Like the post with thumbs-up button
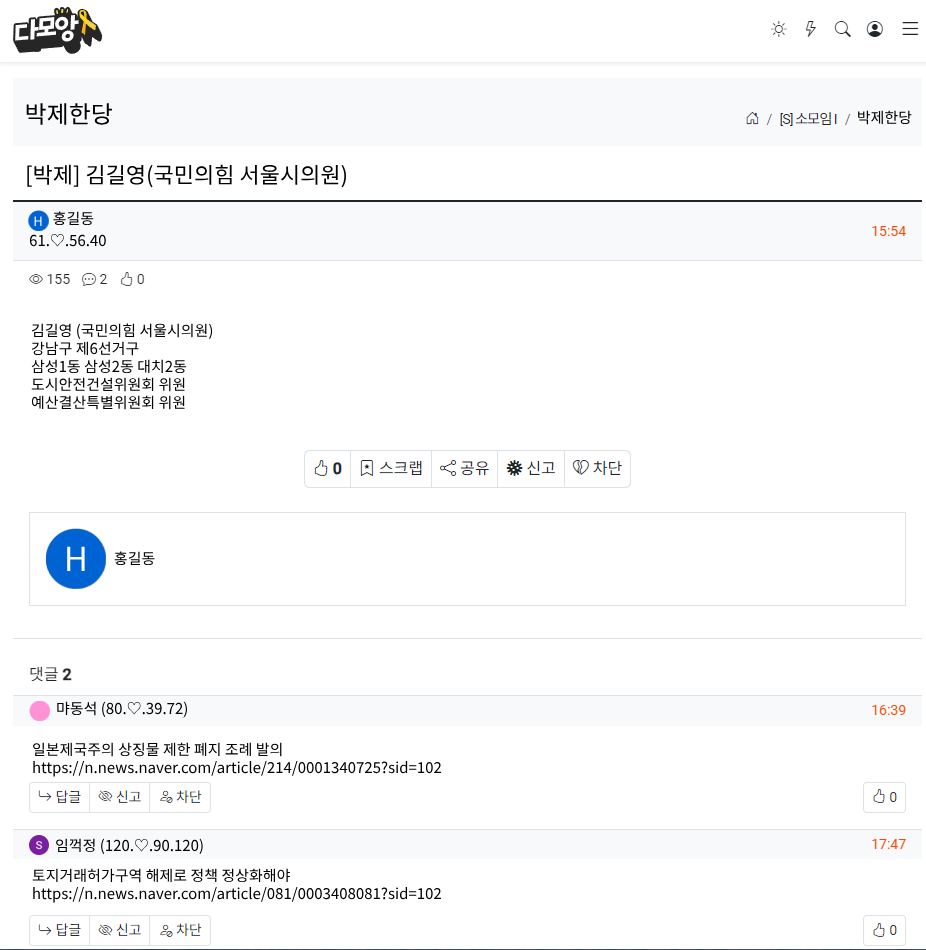926x950 pixels. point(328,468)
